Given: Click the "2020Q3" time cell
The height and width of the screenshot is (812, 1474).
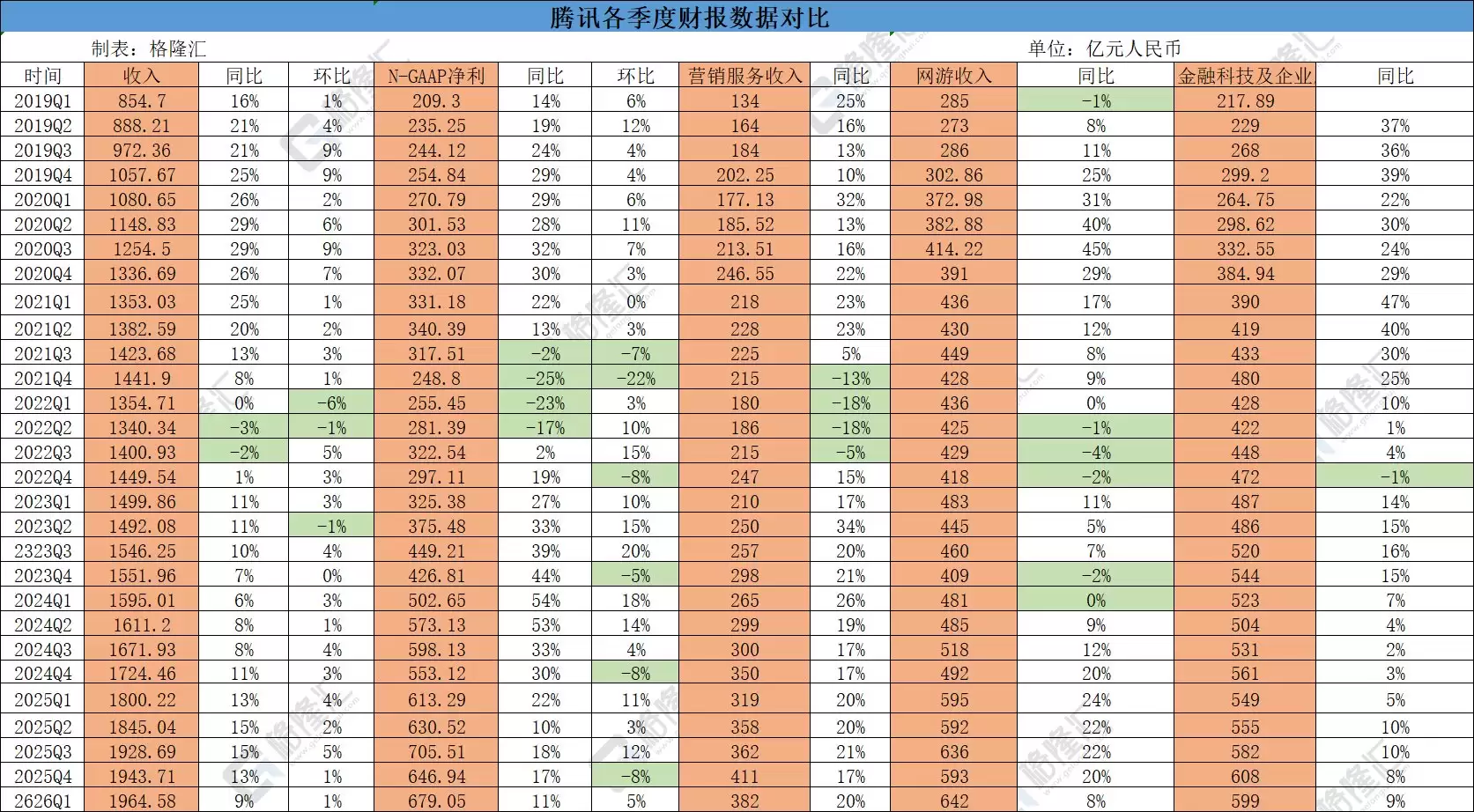Looking at the screenshot, I should click(43, 249).
